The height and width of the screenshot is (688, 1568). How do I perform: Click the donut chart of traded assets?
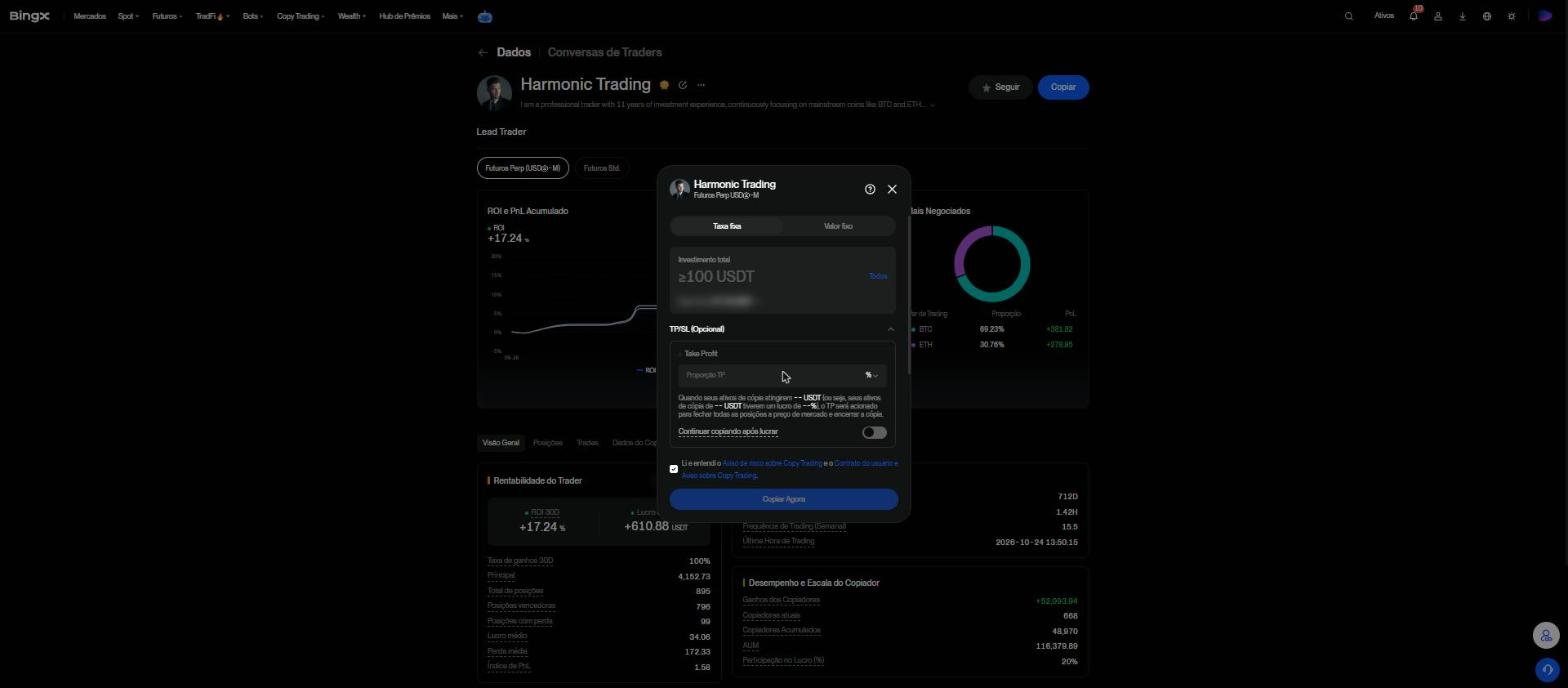point(992,264)
